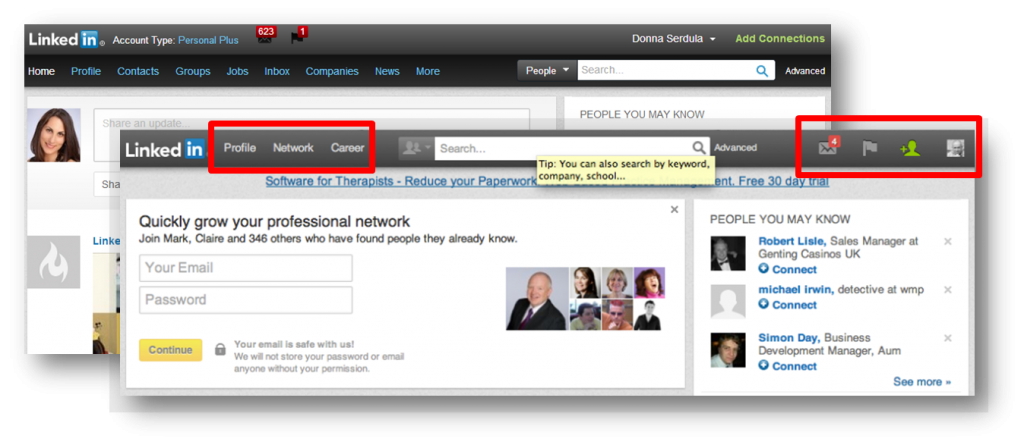
Task: Click the Personal Plus account type link
Action: point(208,40)
